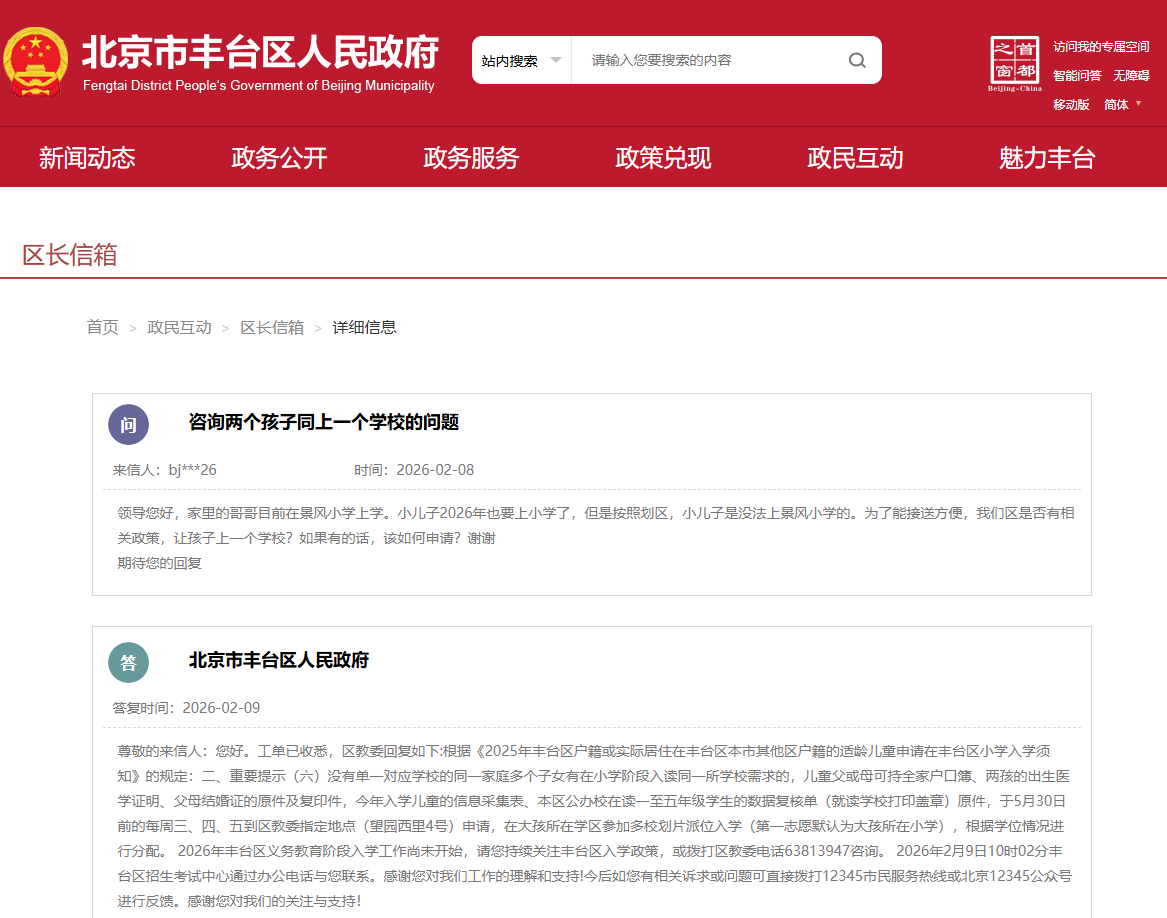Click 区长信箱 breadcrumb link
The height and width of the screenshot is (918, 1167).
[x=271, y=327]
